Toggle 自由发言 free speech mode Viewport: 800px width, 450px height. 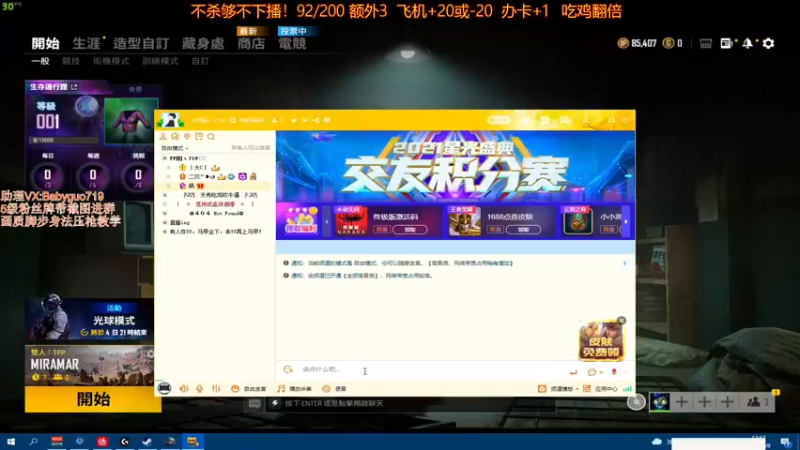click(248, 389)
